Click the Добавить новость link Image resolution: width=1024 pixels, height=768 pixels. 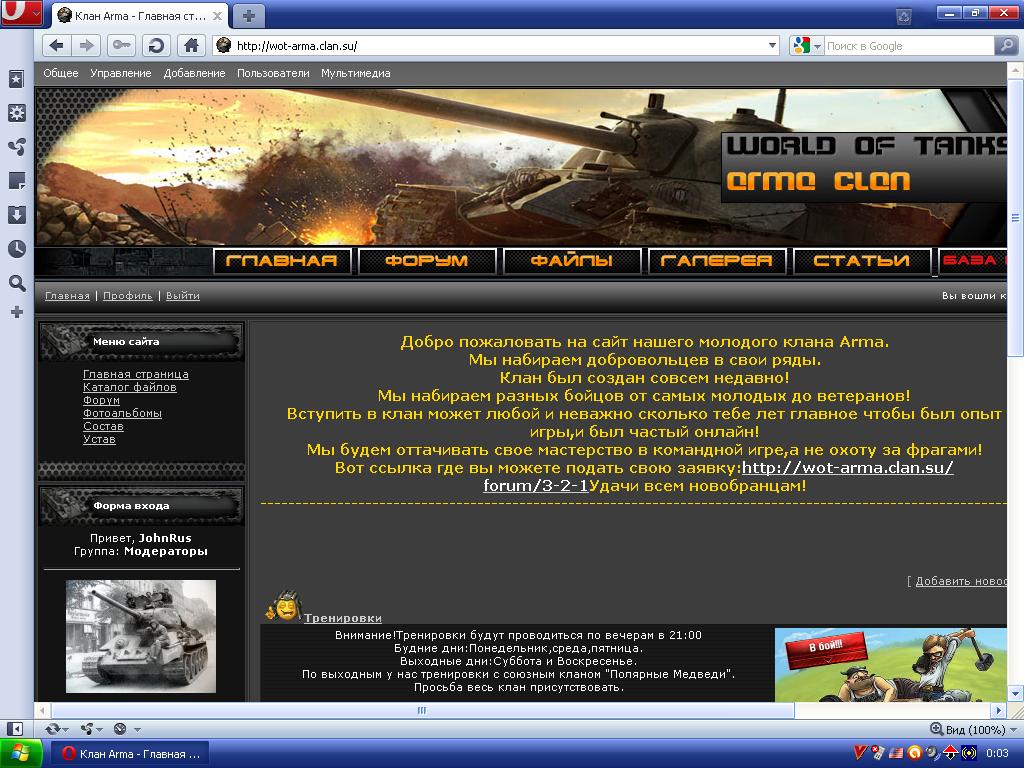(961, 581)
